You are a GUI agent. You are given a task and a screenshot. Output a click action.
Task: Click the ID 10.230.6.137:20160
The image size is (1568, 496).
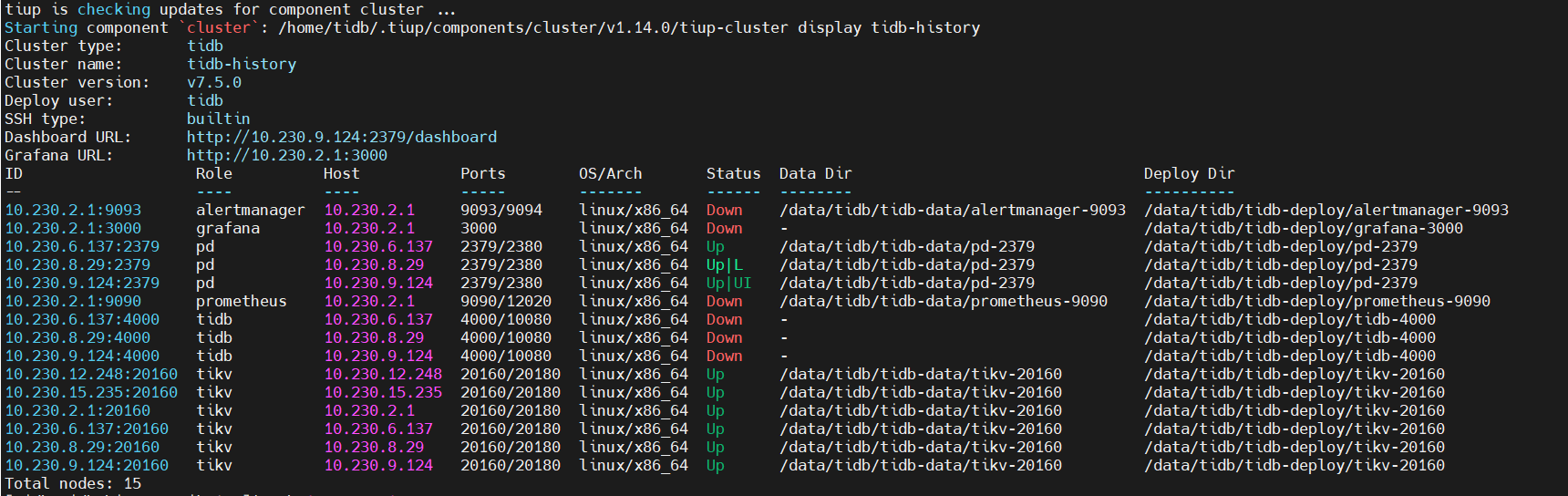[87, 429]
